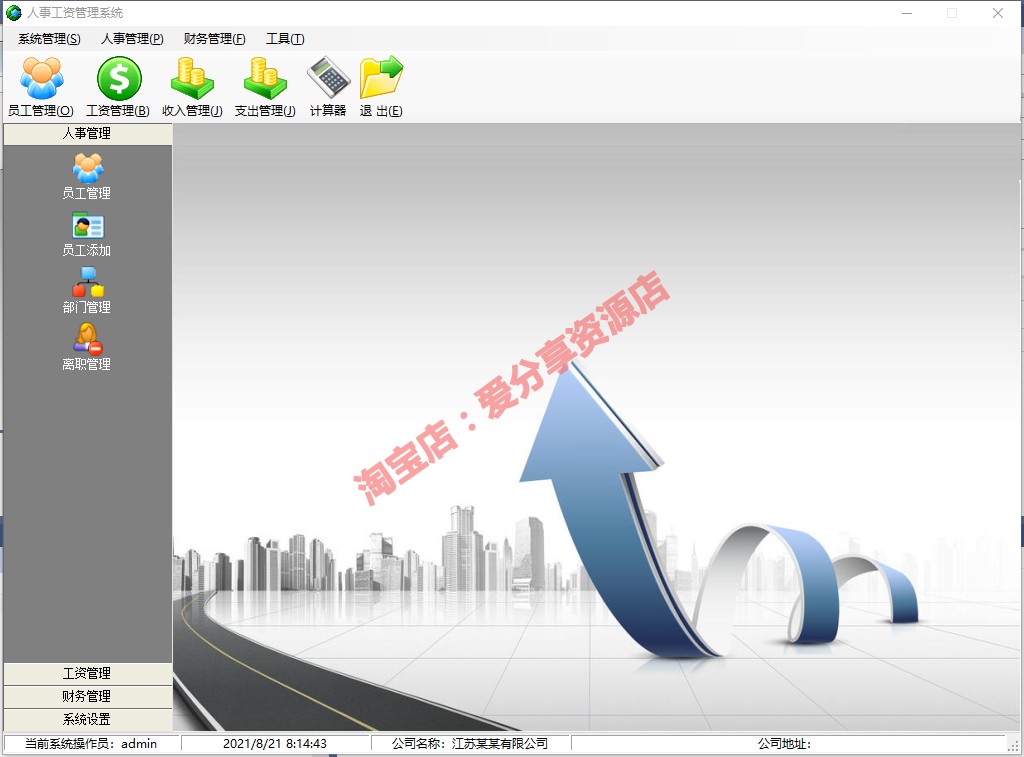This screenshot has width=1024, height=757.
Task: Click the 公司名称: 江苏某某有限公司 status entry
Action: pos(470,743)
